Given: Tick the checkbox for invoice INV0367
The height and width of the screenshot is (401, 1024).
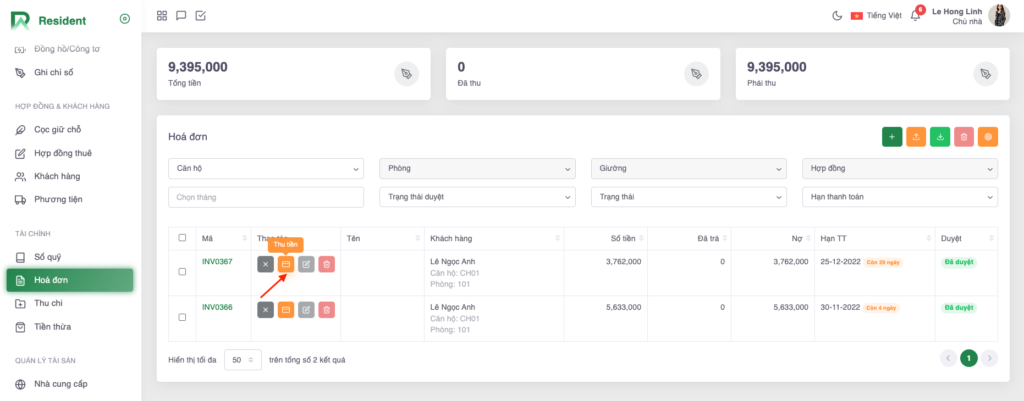Looking at the screenshot, I should coord(182,271).
